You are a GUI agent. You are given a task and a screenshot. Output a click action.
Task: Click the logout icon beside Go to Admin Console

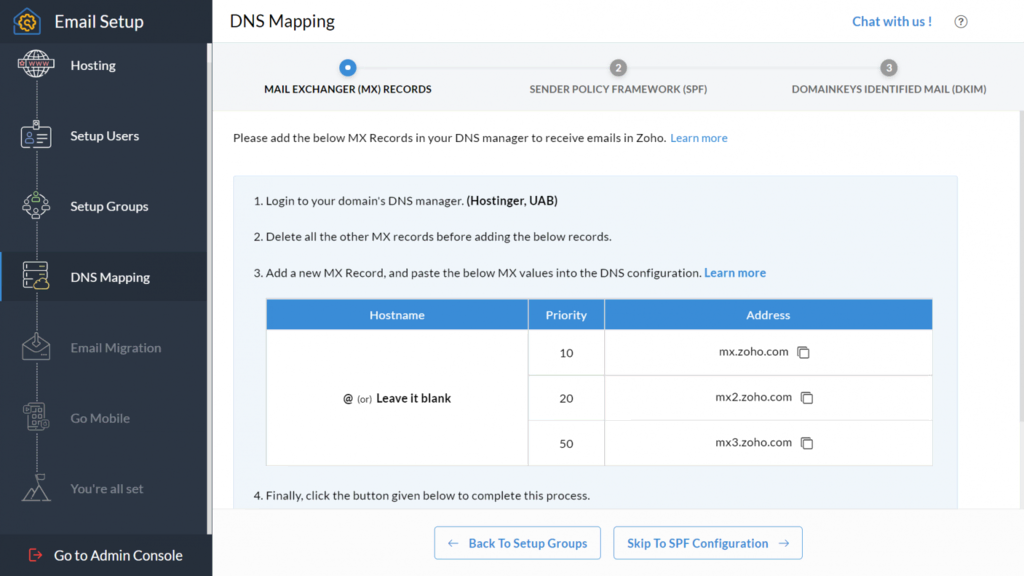point(36,555)
